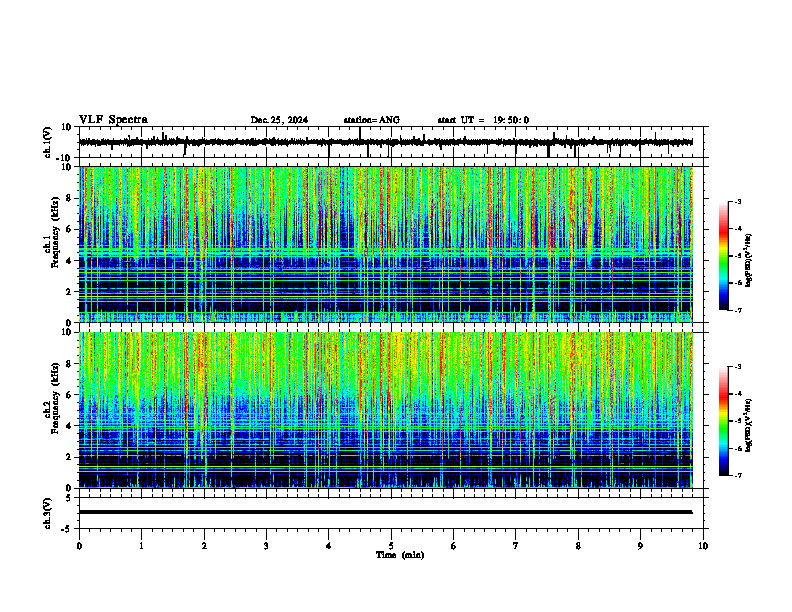Click the time axis tick label '3'
Image resolution: width=792 pixels, height=612 pixels.
tap(266, 546)
